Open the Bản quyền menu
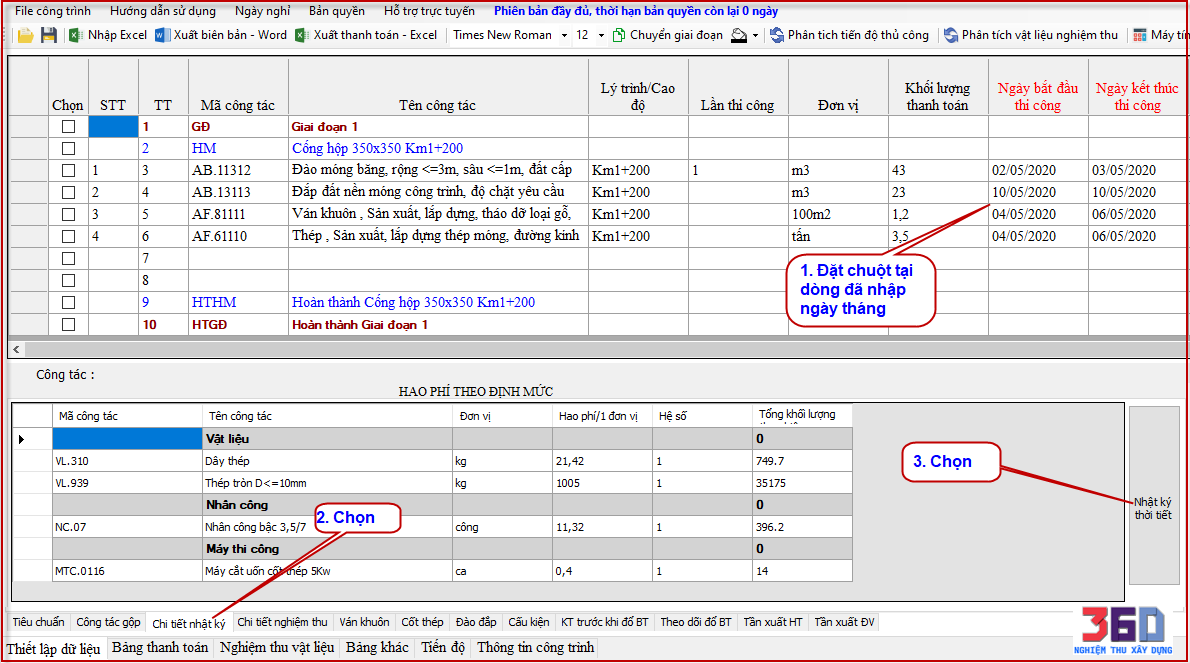 (336, 11)
